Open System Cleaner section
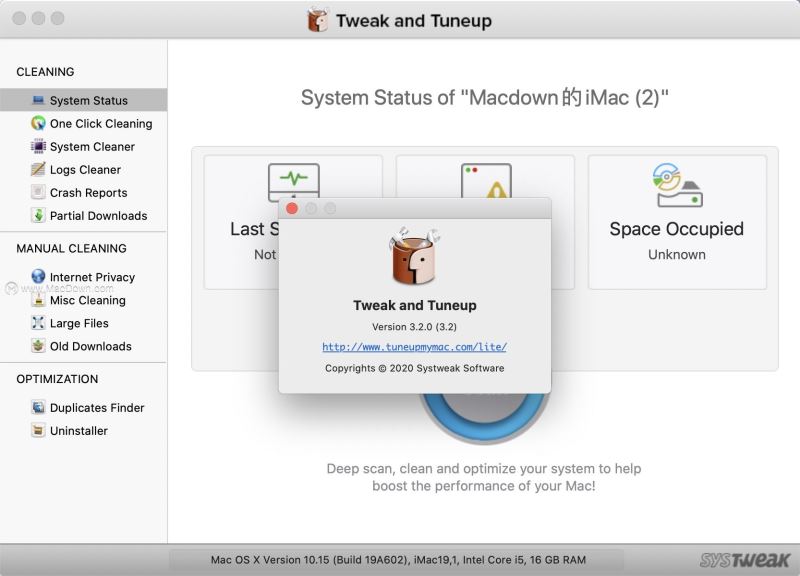 (x=83, y=146)
